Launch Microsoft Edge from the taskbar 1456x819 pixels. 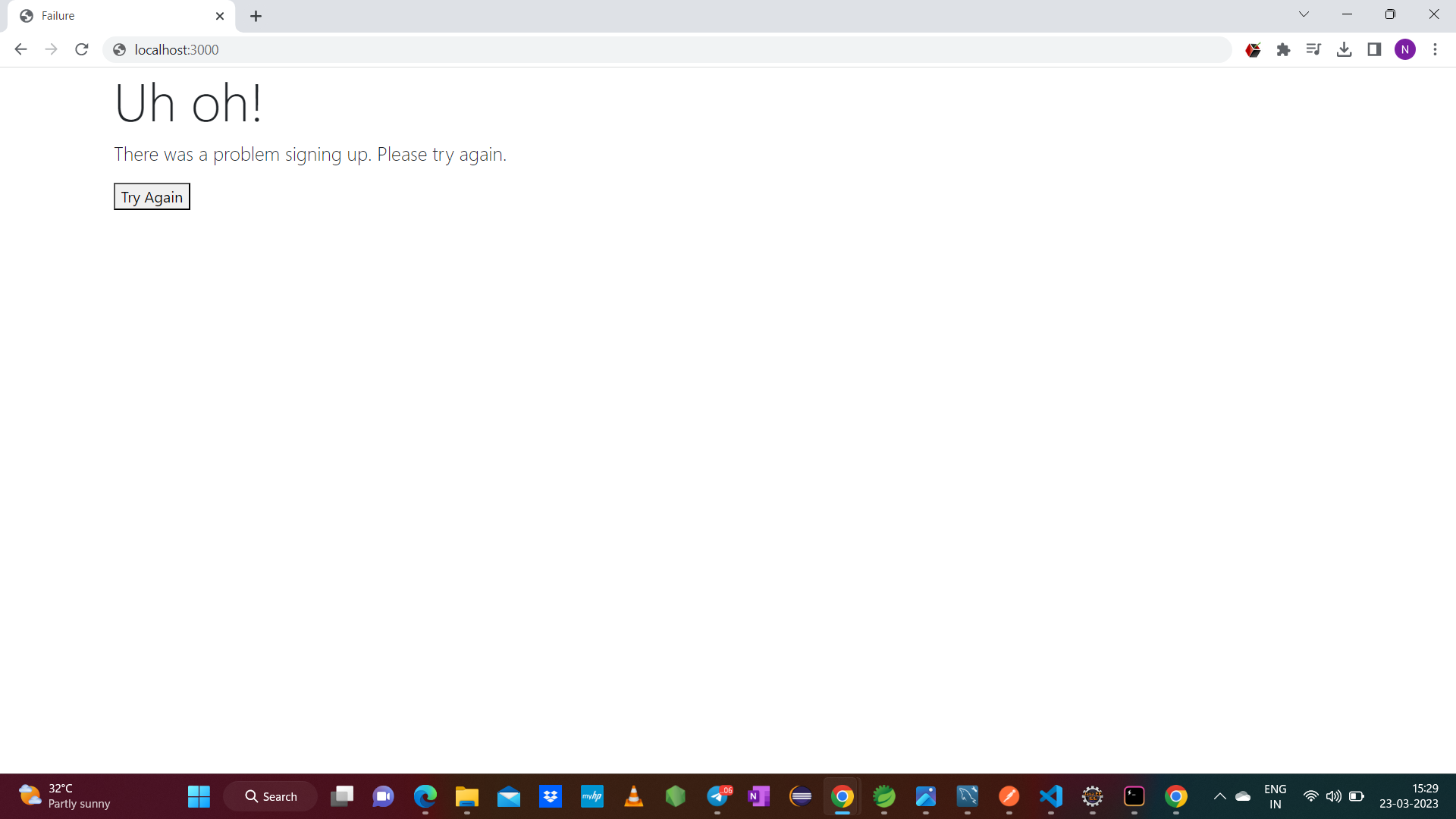(425, 796)
